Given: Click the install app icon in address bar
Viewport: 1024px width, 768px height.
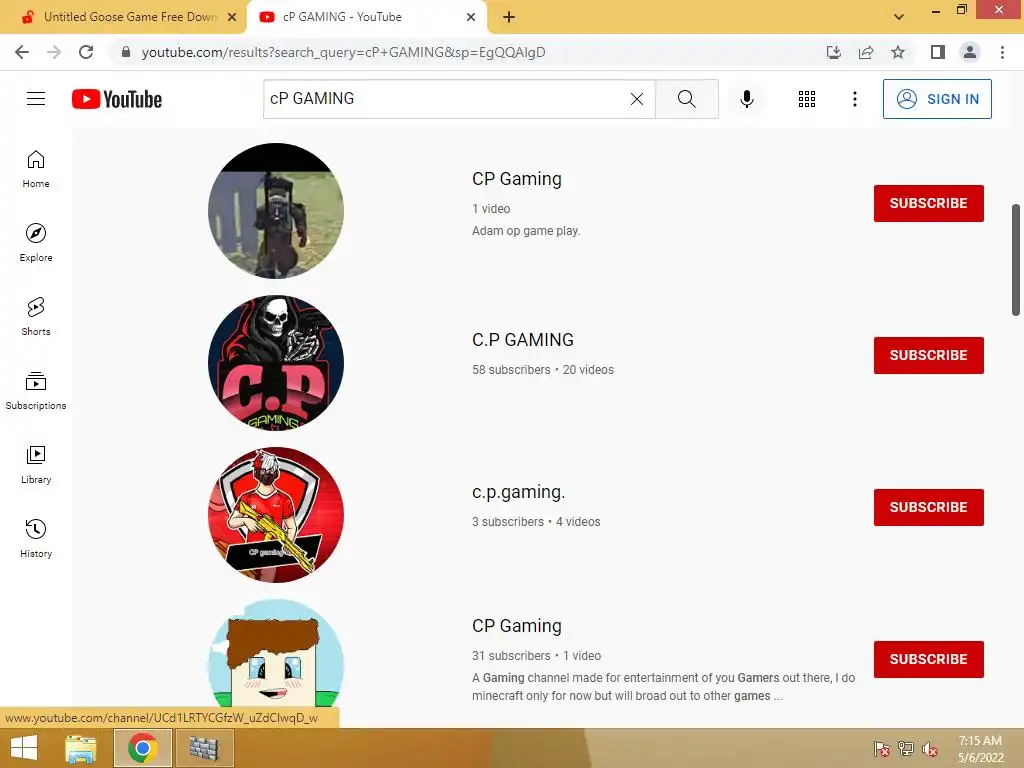Looking at the screenshot, I should [833, 52].
